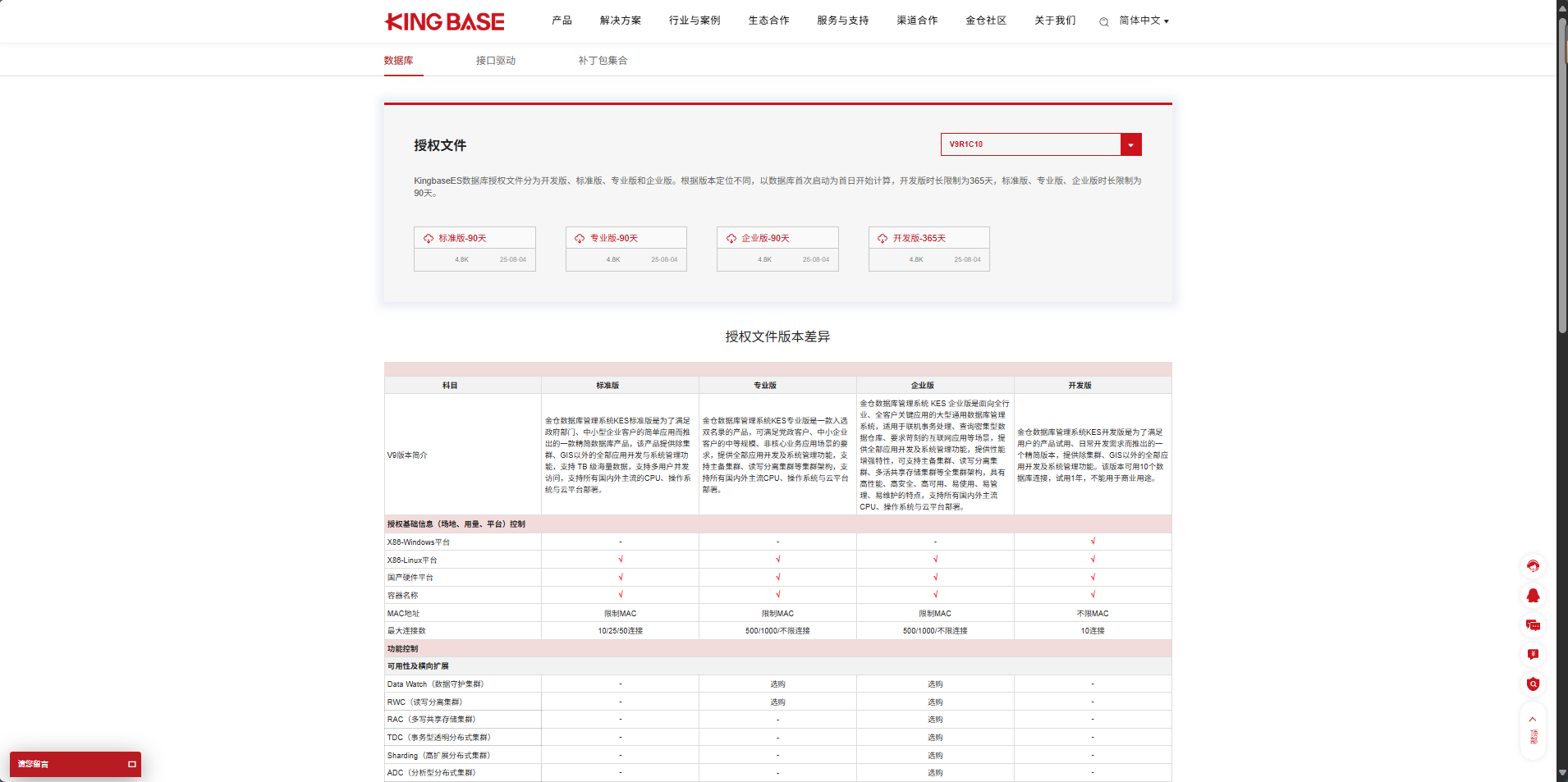Open the customer service headset icon
The image size is (1568, 782).
pos(1534,566)
